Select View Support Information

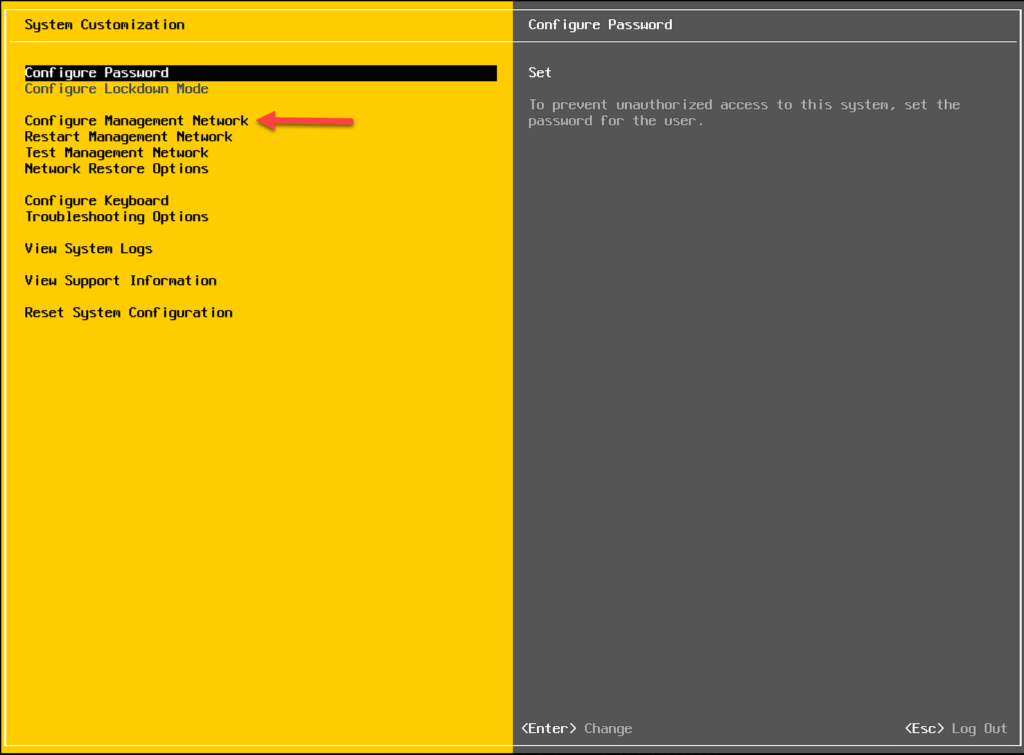[x=120, y=281]
